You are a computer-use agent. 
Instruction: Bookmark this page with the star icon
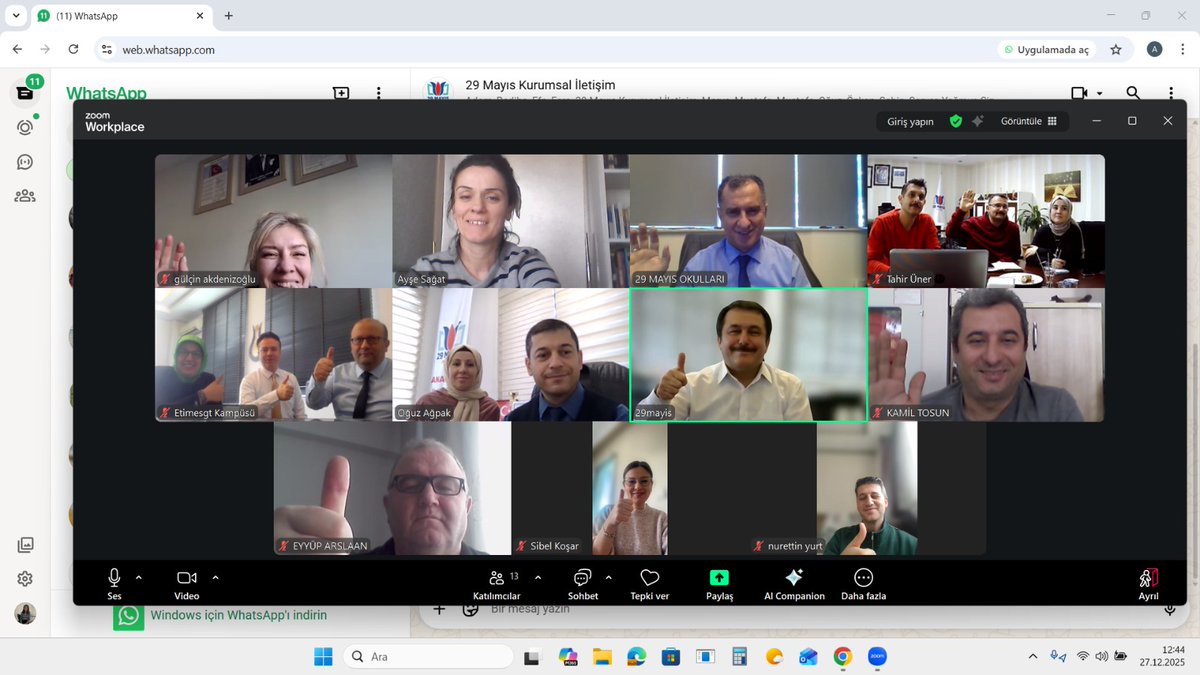click(1116, 49)
